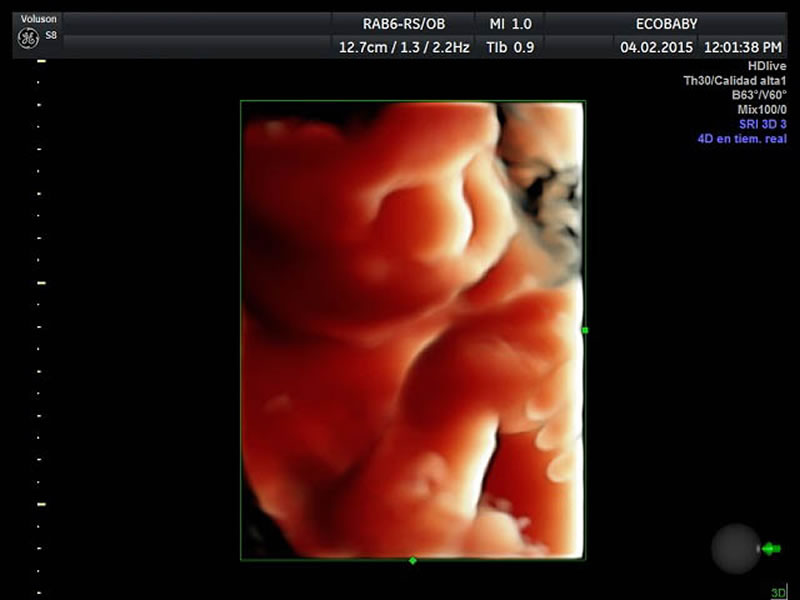The image size is (800, 600).
Task: Click the date 04.02.2015
Action: point(654,46)
